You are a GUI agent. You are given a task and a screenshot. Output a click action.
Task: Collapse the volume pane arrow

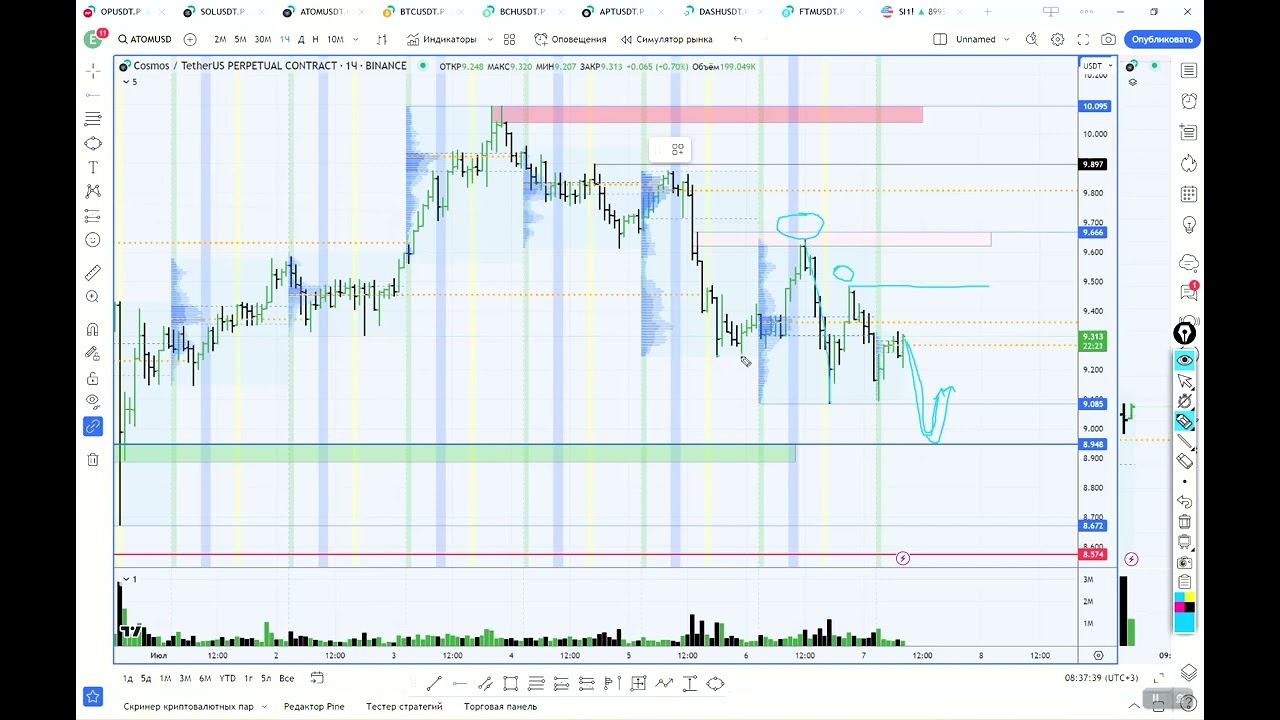coord(125,579)
